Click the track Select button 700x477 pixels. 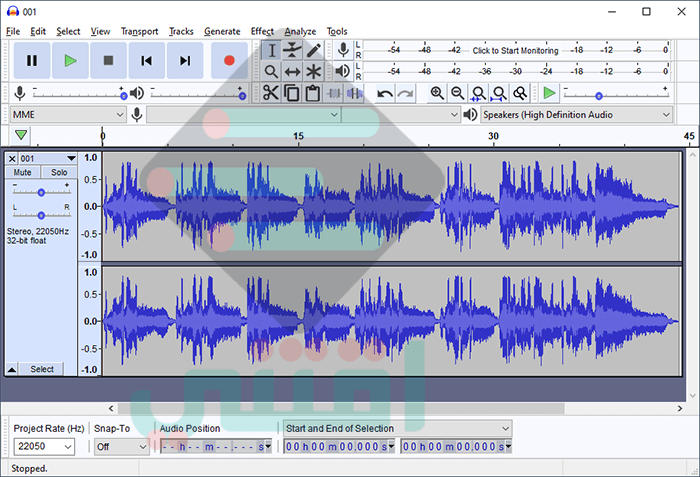42,369
